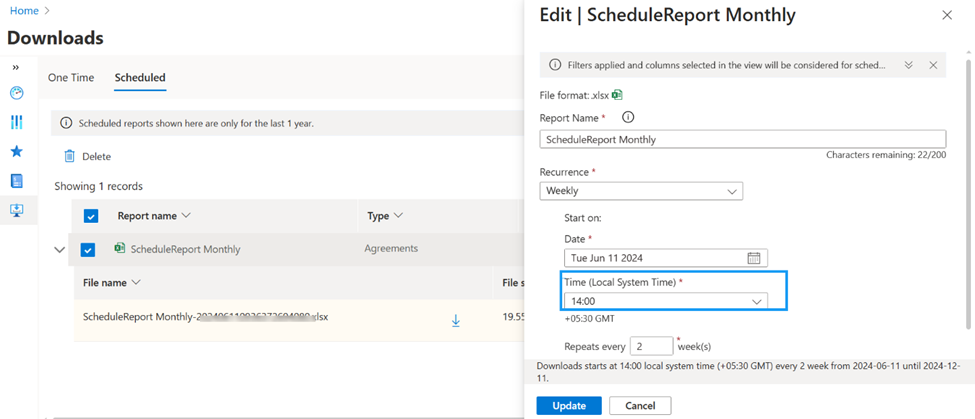The height and width of the screenshot is (419, 975).
Task: Expand the sidebar navigation menu
Action: [16, 67]
